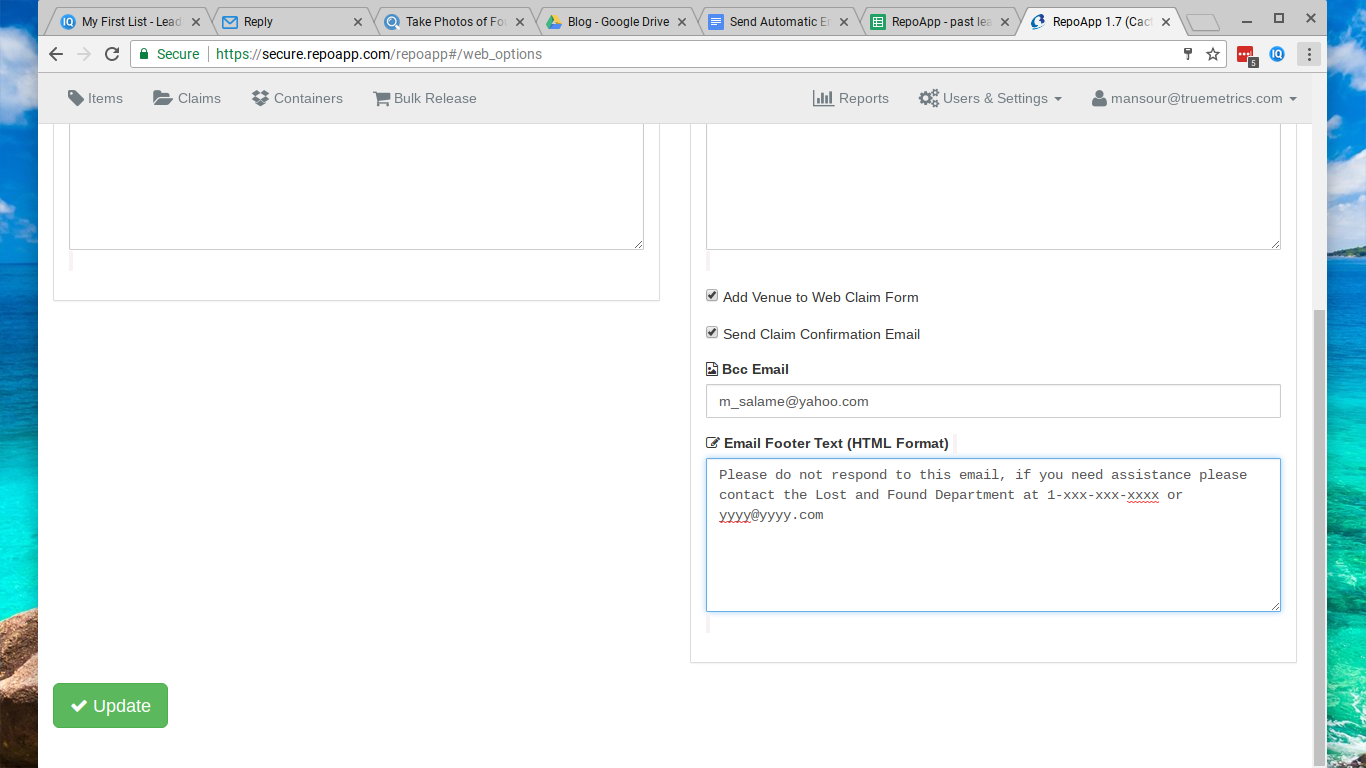The width and height of the screenshot is (1366, 768).
Task: Toggle Add Venue to Web Claim Form checkbox
Action: [712, 296]
